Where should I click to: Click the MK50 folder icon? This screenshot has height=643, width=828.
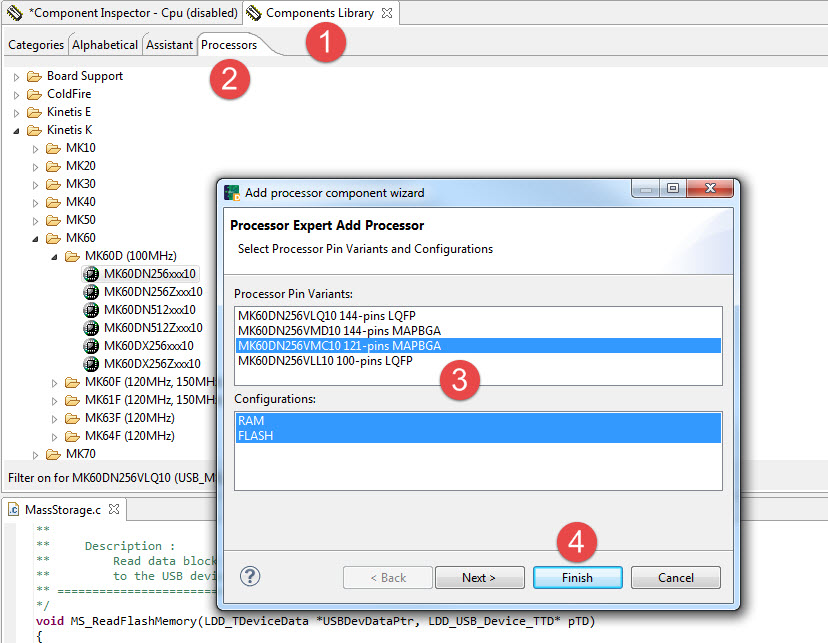point(53,220)
